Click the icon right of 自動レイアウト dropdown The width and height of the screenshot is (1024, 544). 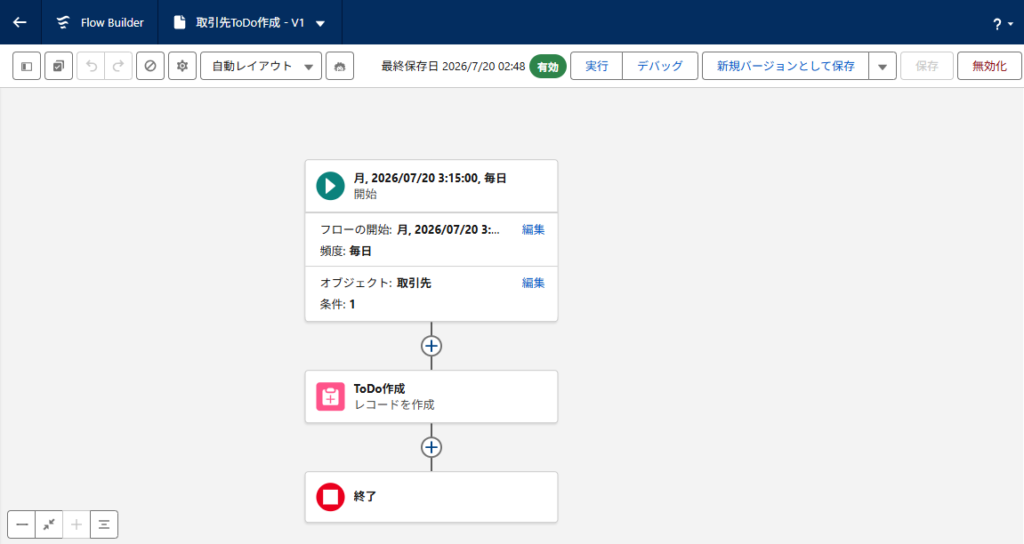[340, 66]
